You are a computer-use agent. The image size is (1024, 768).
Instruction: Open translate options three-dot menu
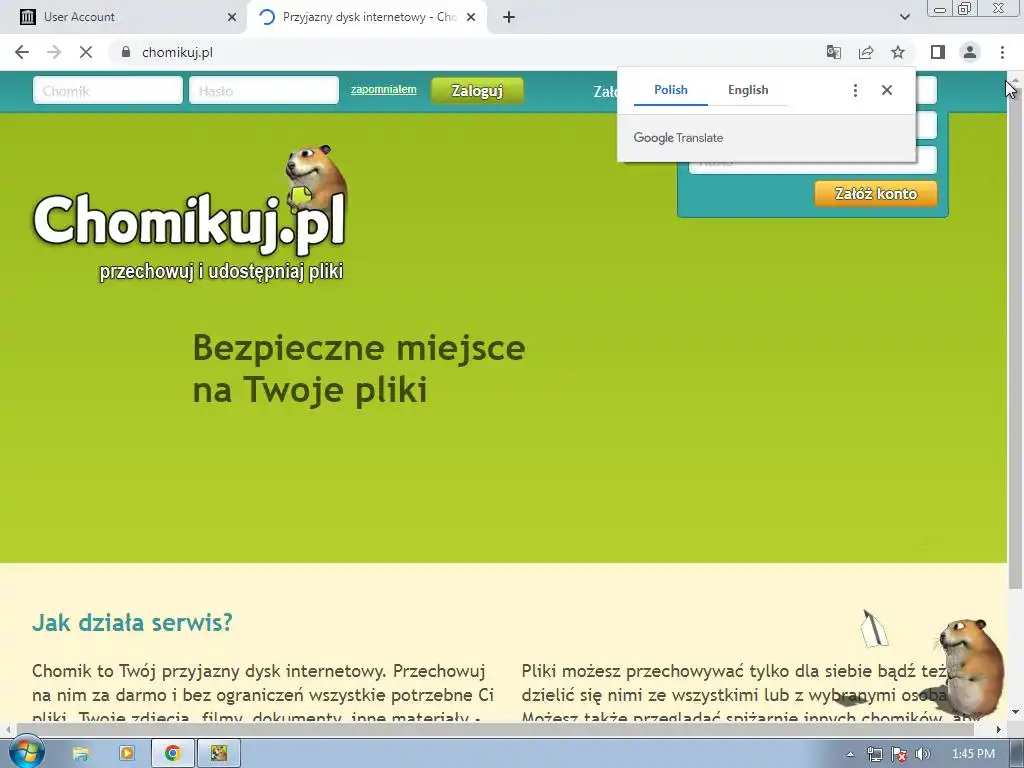pos(855,90)
